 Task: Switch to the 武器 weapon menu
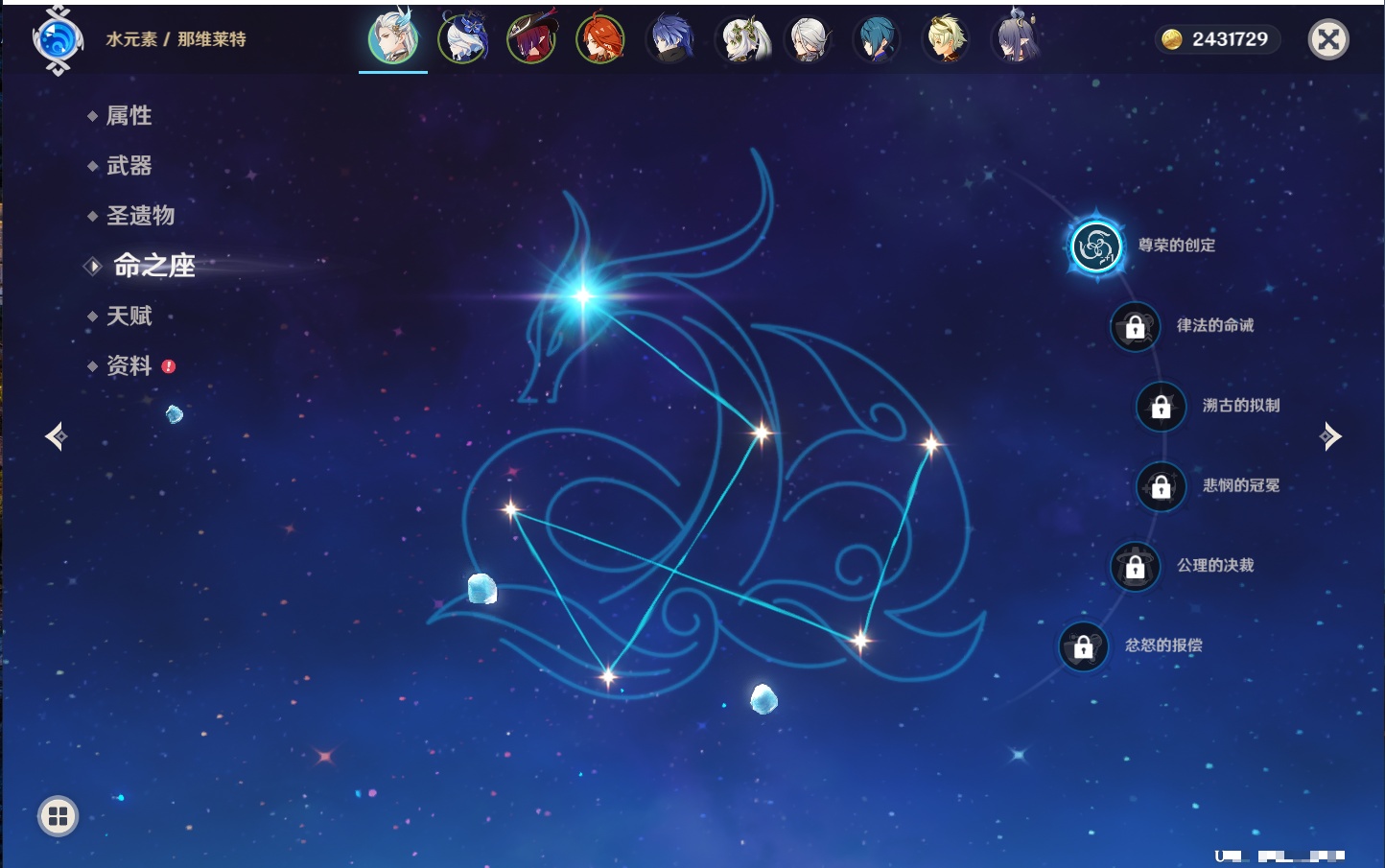[129, 166]
